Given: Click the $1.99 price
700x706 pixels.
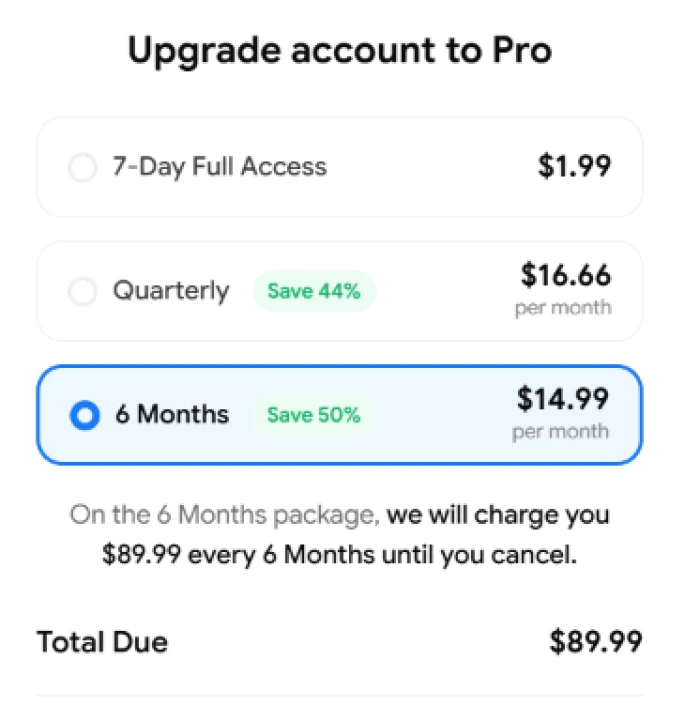Looking at the screenshot, I should pos(575,166).
